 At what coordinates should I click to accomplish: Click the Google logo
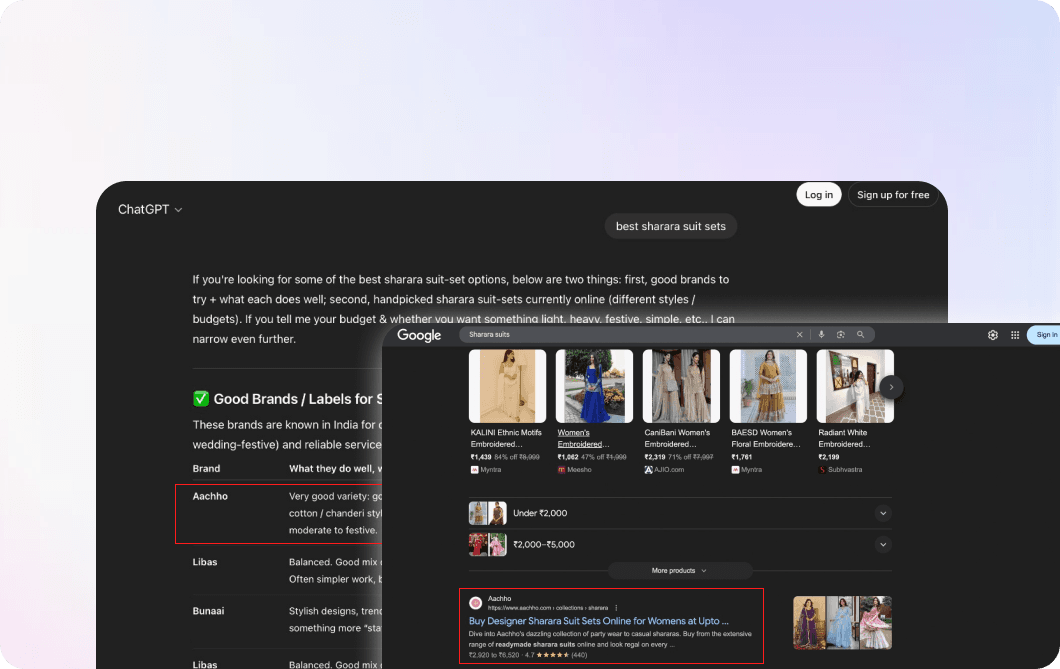419,335
